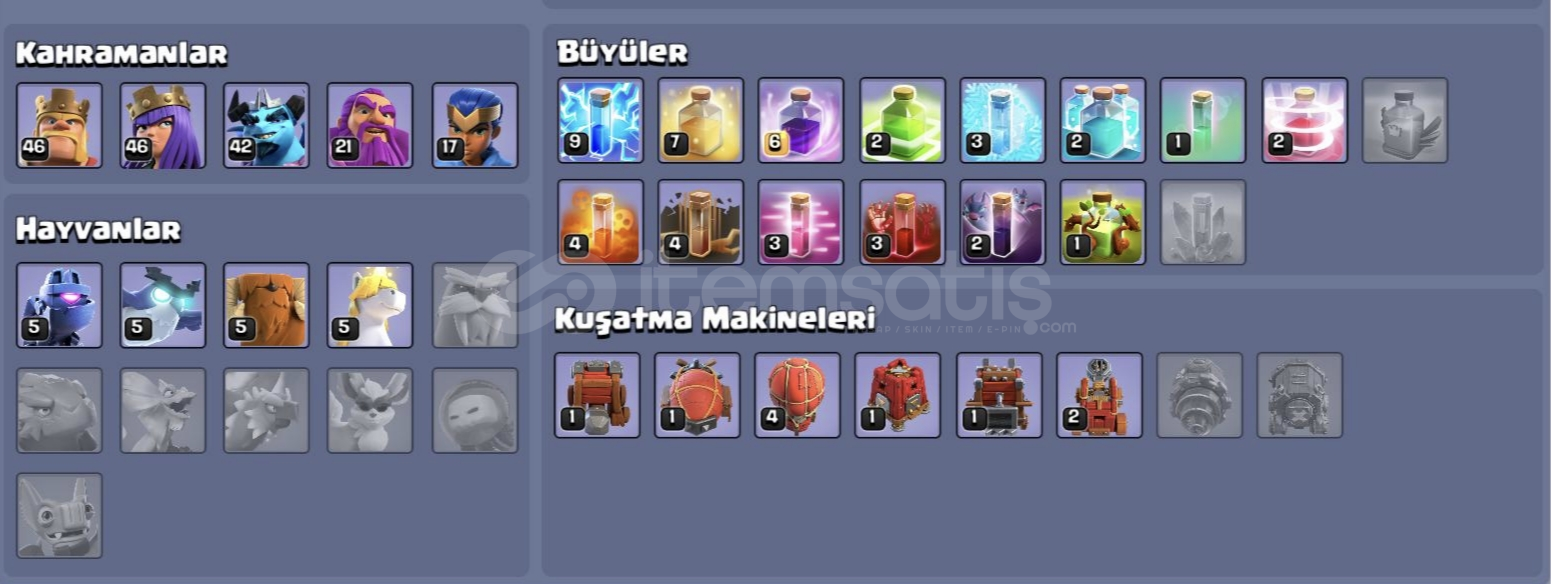Click the Bat spell icon
Viewport: 1551px width, 584px height.
tap(1003, 222)
